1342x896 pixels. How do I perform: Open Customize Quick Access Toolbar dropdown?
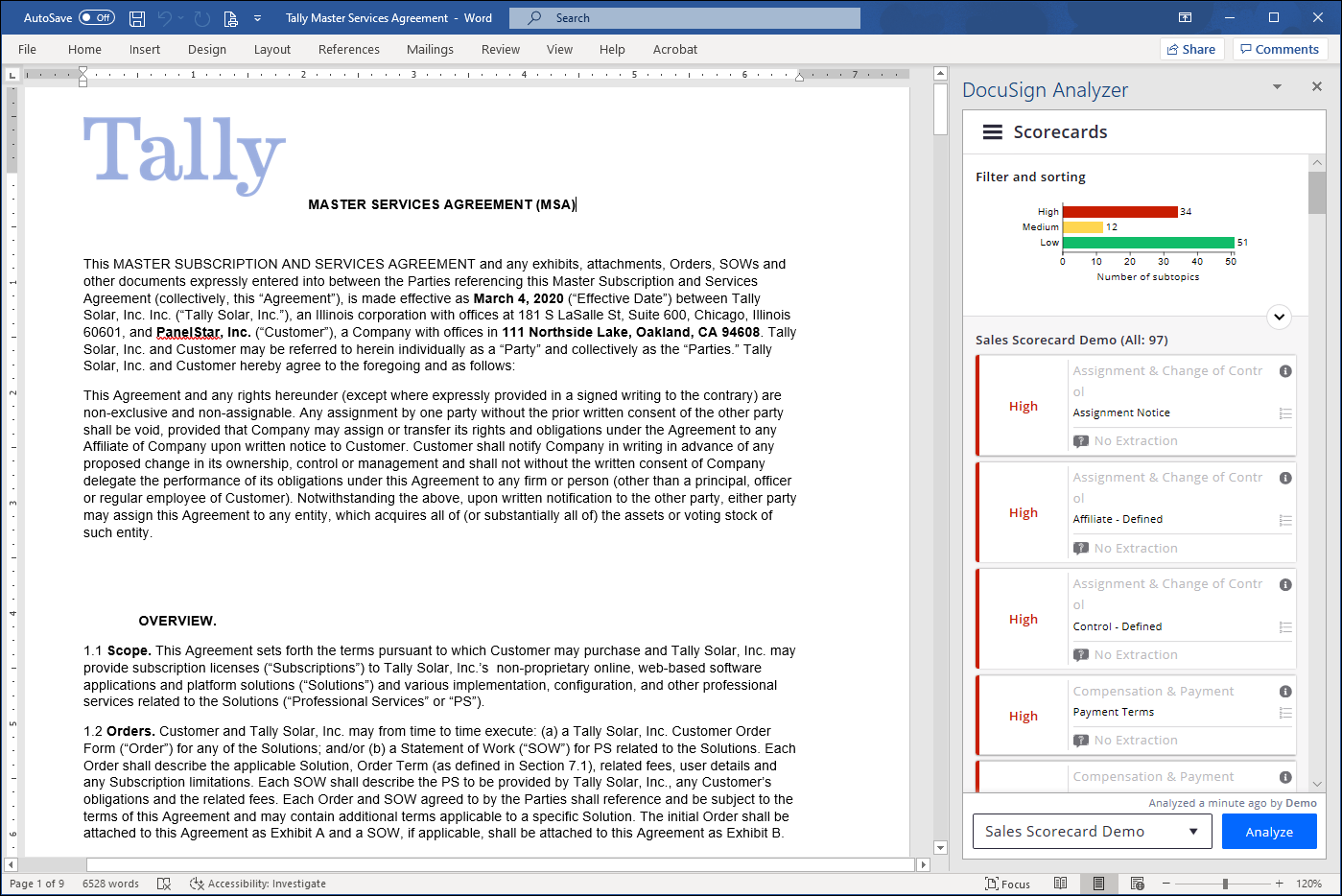(257, 18)
